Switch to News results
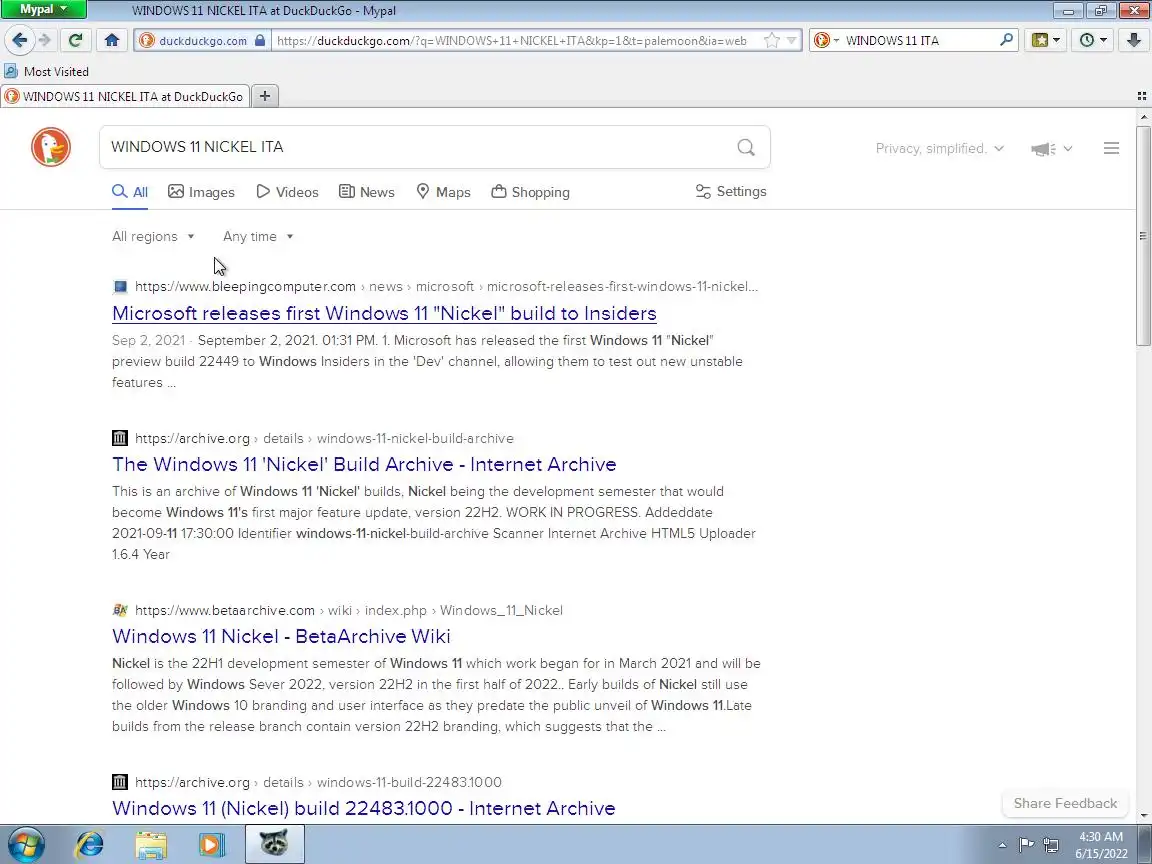Screen dimensions: 1152x864 click(x=367, y=192)
